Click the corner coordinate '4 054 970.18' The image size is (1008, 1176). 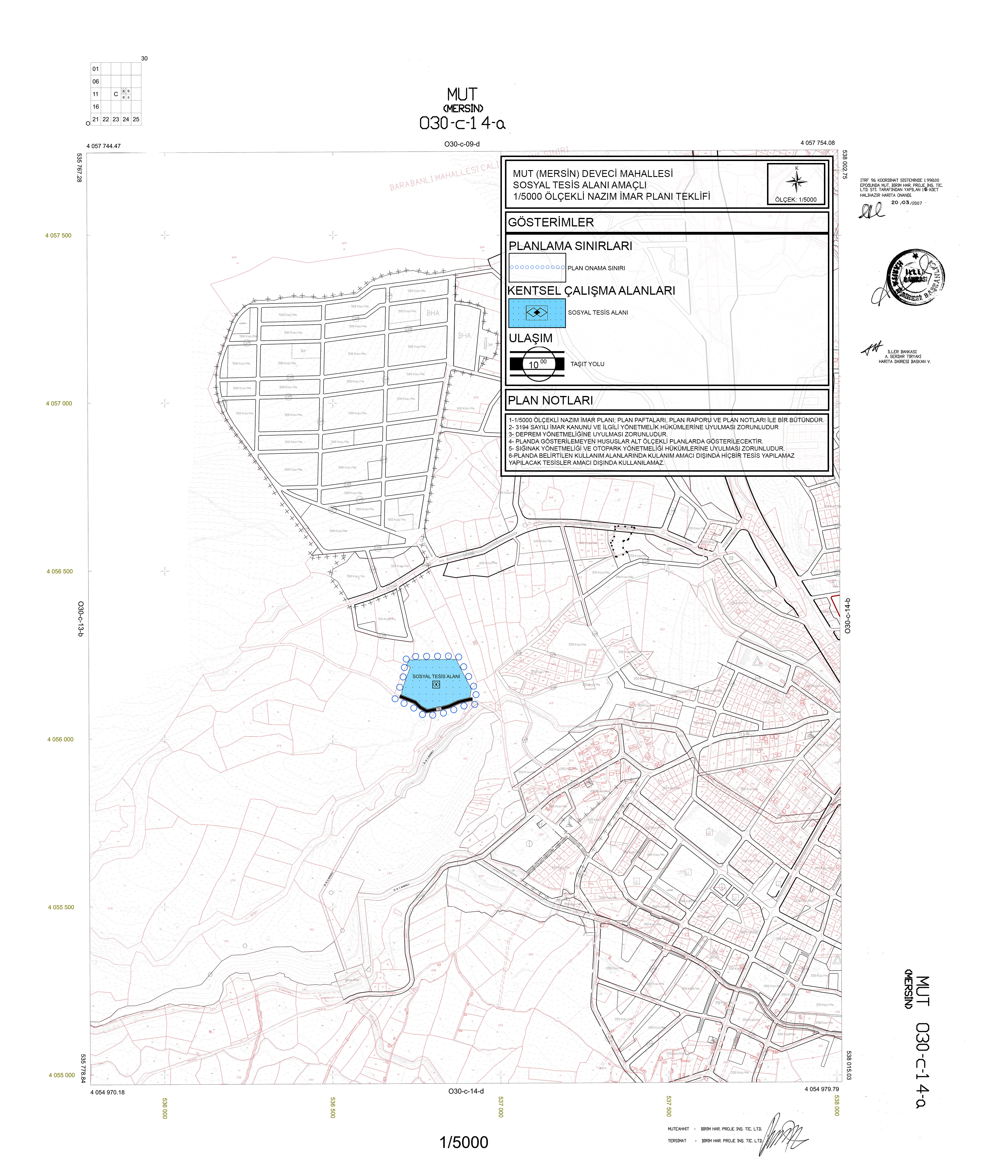tap(107, 1092)
